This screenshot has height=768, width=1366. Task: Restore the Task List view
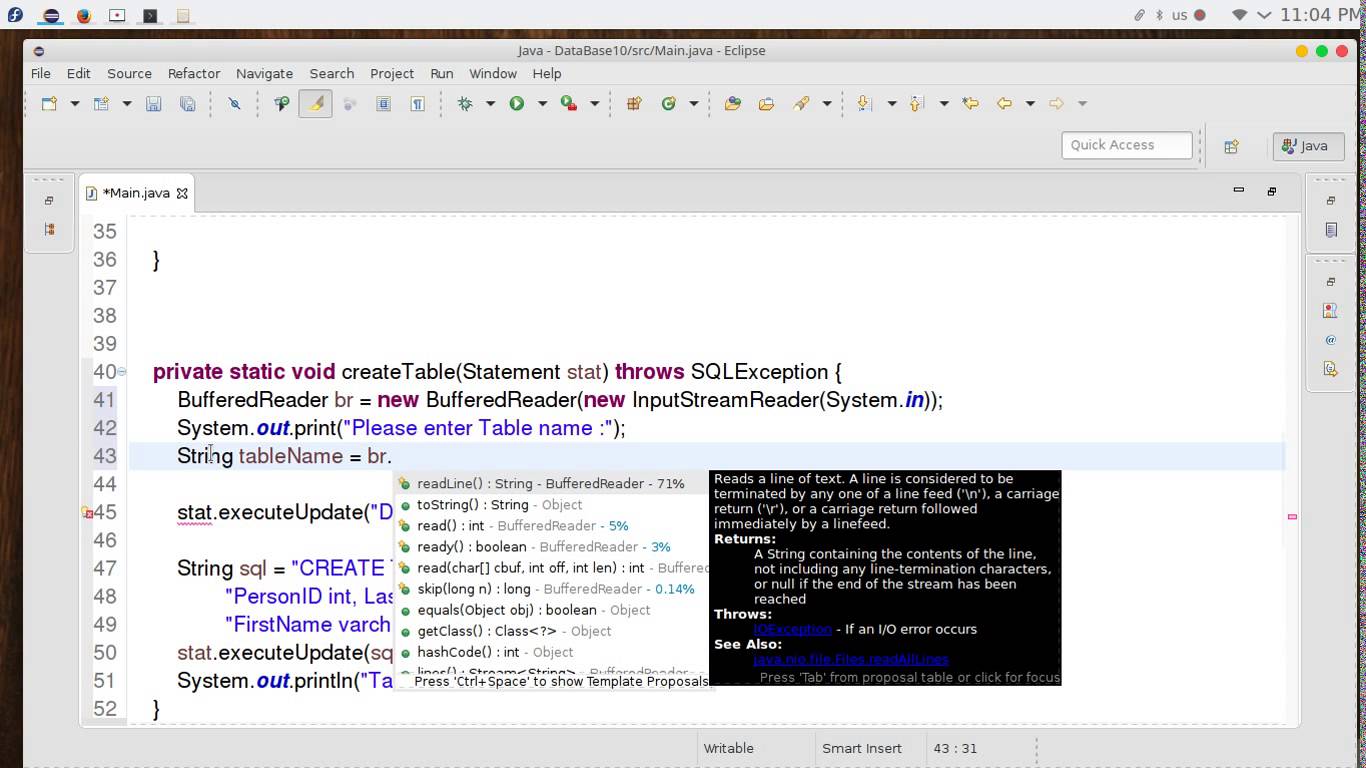[x=1330, y=229]
